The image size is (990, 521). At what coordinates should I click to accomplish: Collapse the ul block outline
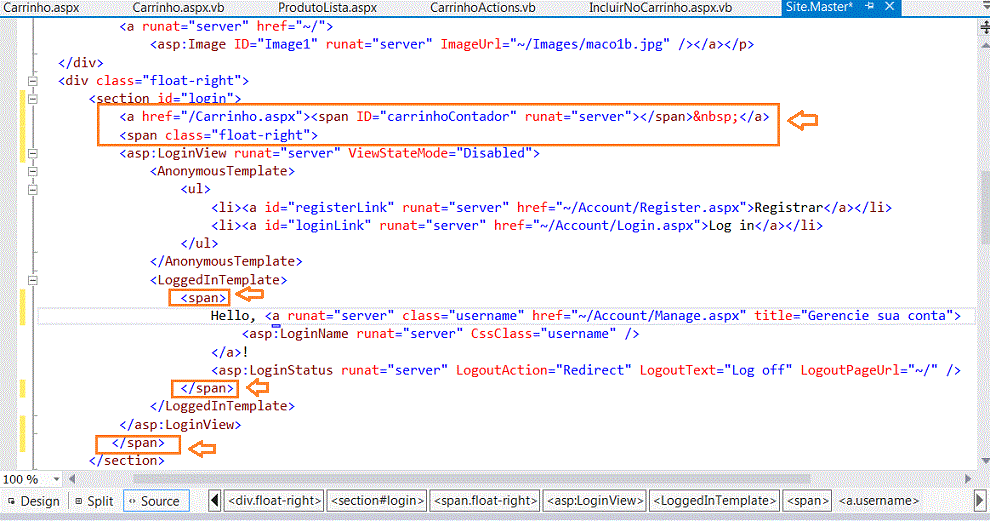[33, 189]
